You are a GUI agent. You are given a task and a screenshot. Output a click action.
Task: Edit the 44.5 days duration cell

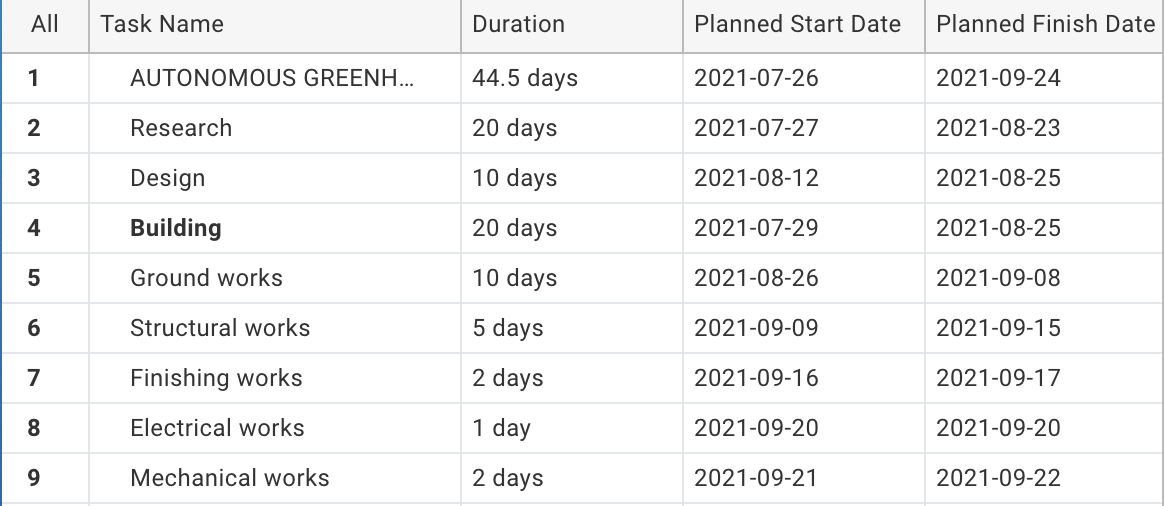click(525, 78)
